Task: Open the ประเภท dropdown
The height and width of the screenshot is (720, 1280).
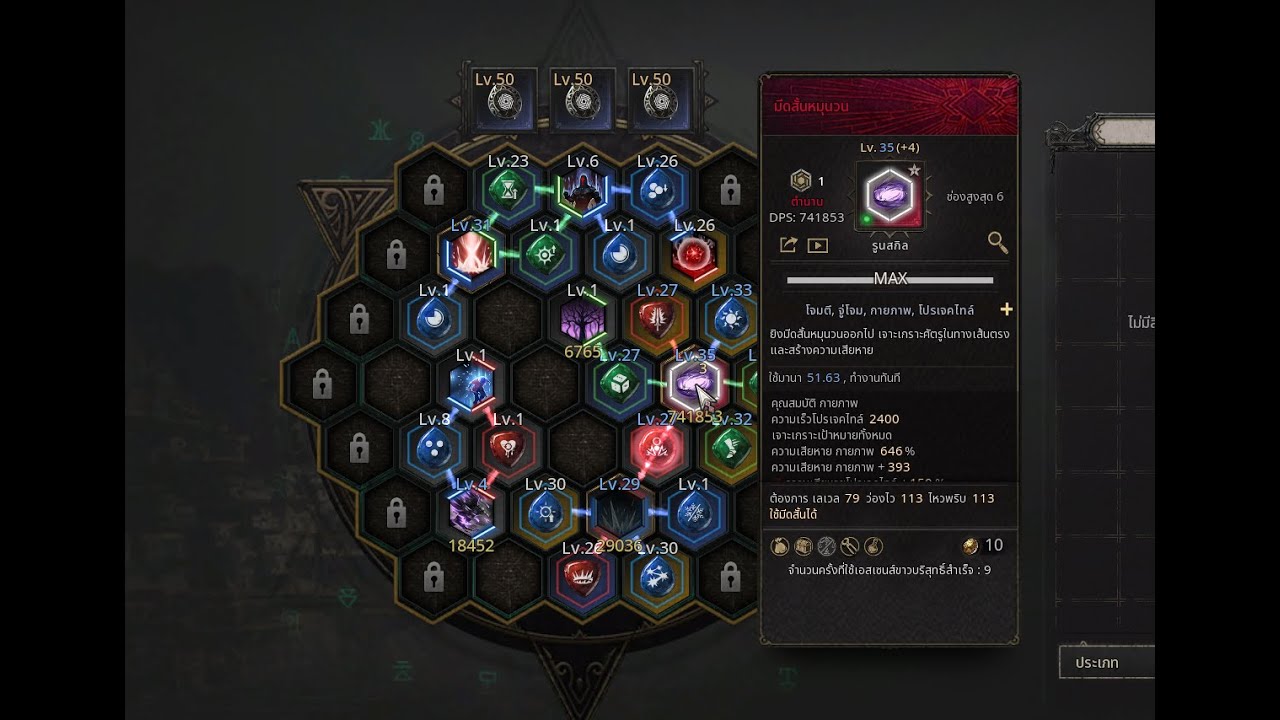Action: point(1107,663)
